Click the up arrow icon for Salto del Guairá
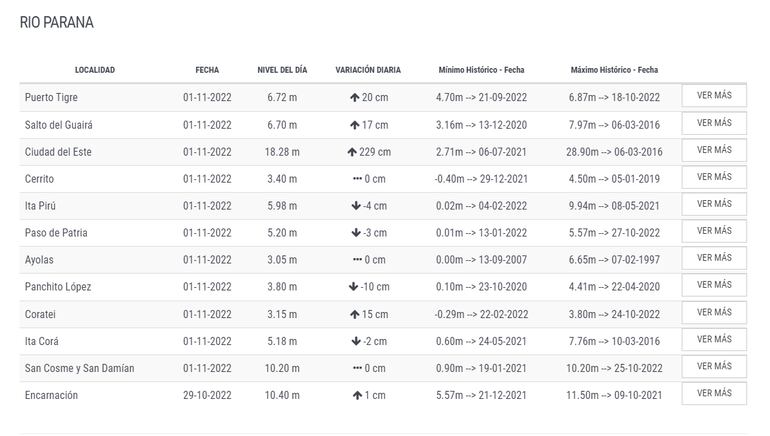This screenshot has width=770, height=436. click(x=354, y=125)
